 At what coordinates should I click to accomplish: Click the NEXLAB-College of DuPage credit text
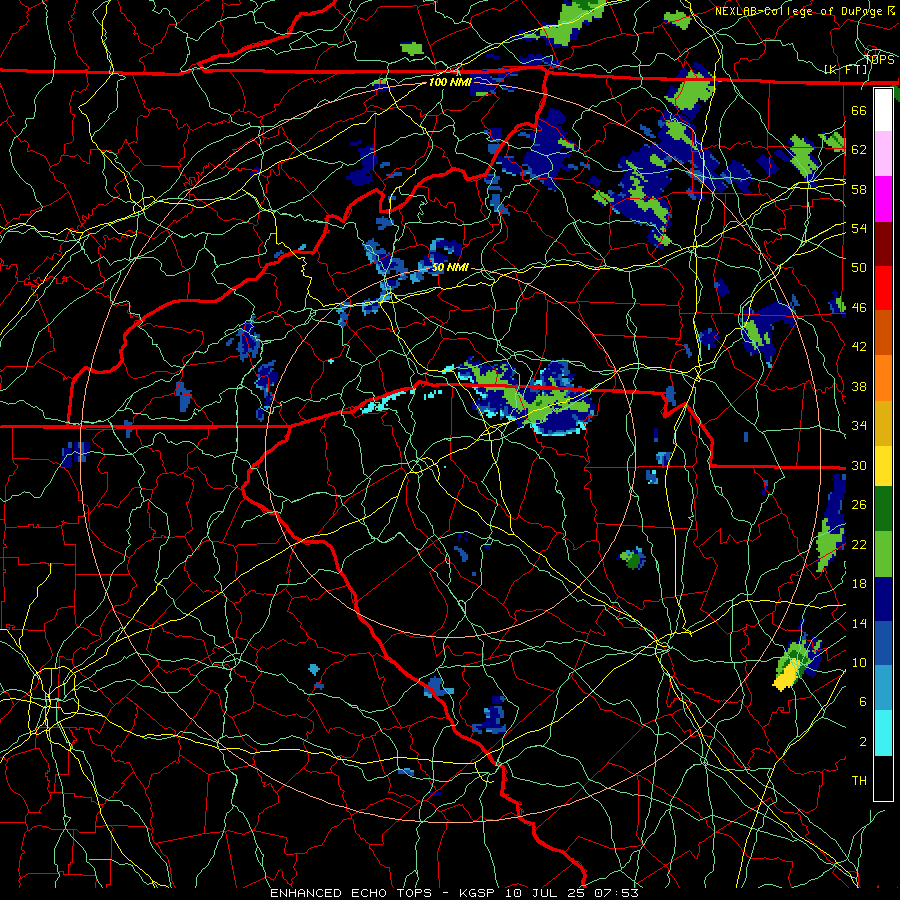pos(805,11)
